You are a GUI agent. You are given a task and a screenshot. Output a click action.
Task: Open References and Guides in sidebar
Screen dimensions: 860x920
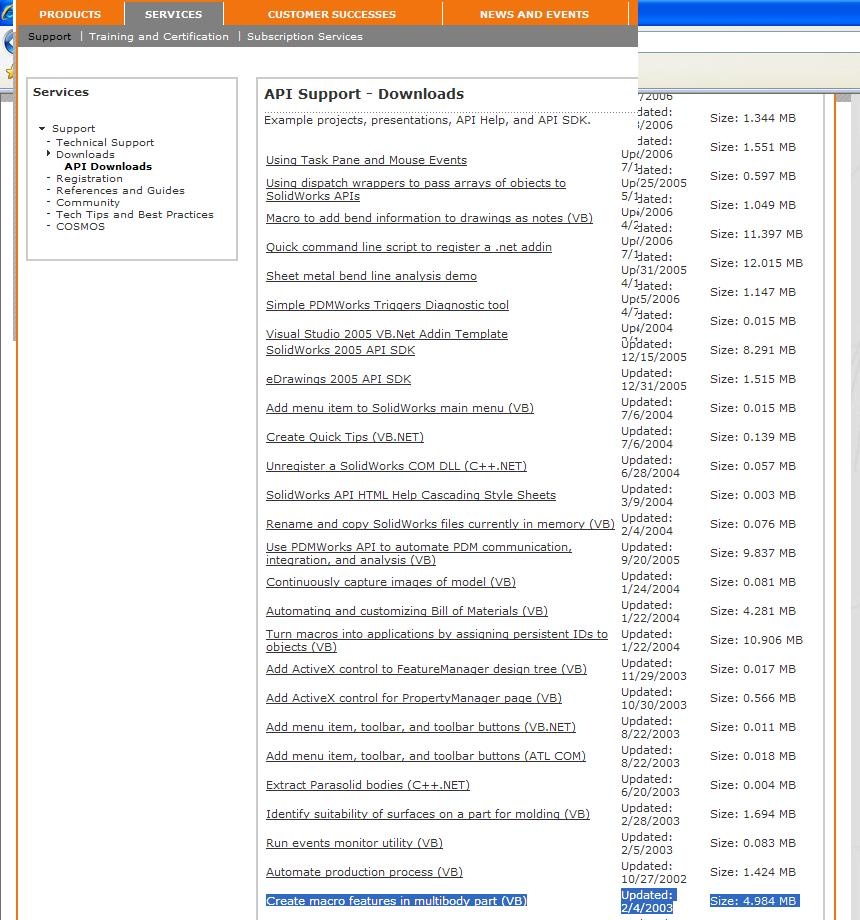(120, 191)
